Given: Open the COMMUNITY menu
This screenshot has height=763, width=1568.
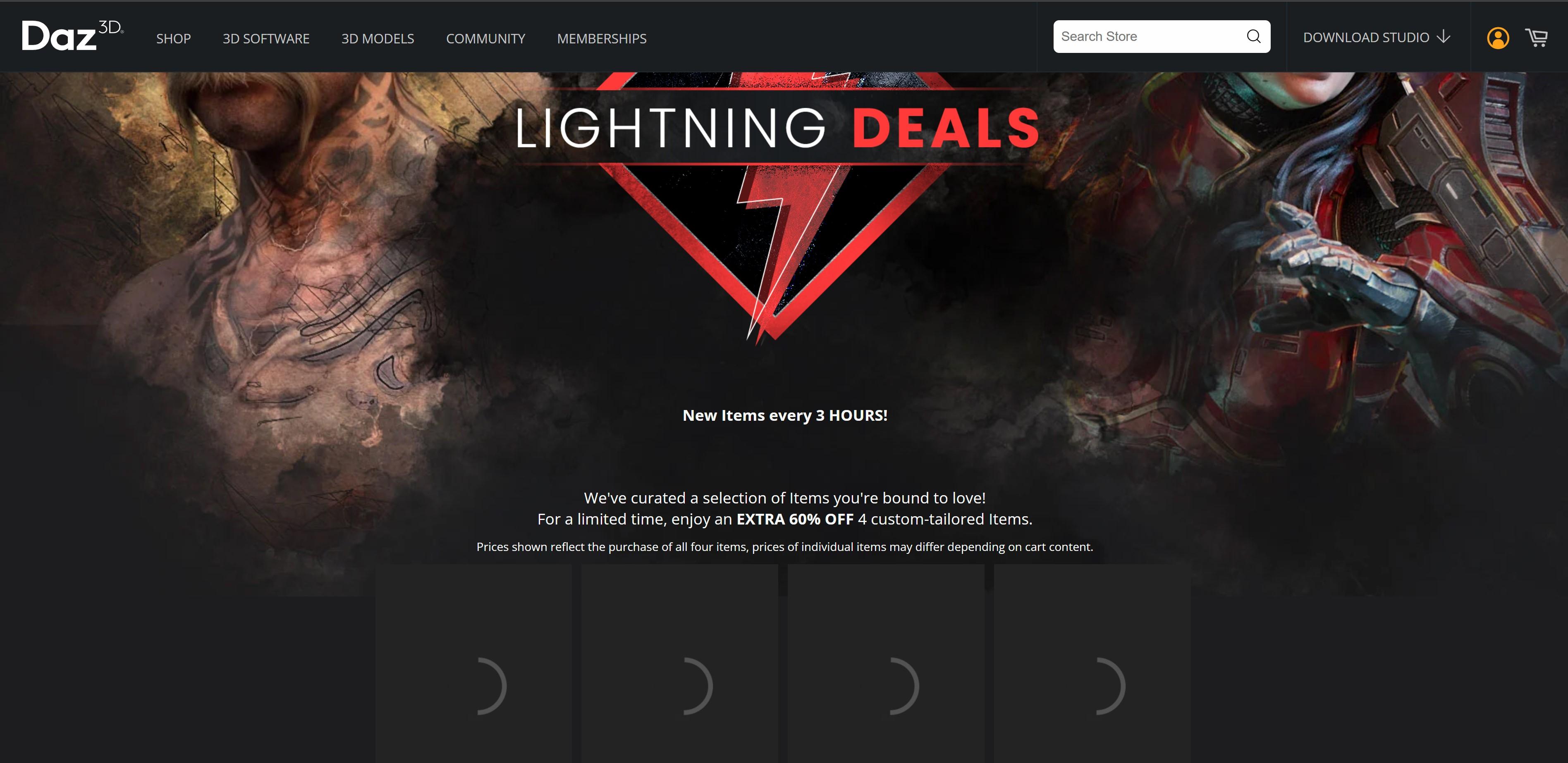Looking at the screenshot, I should coord(485,38).
